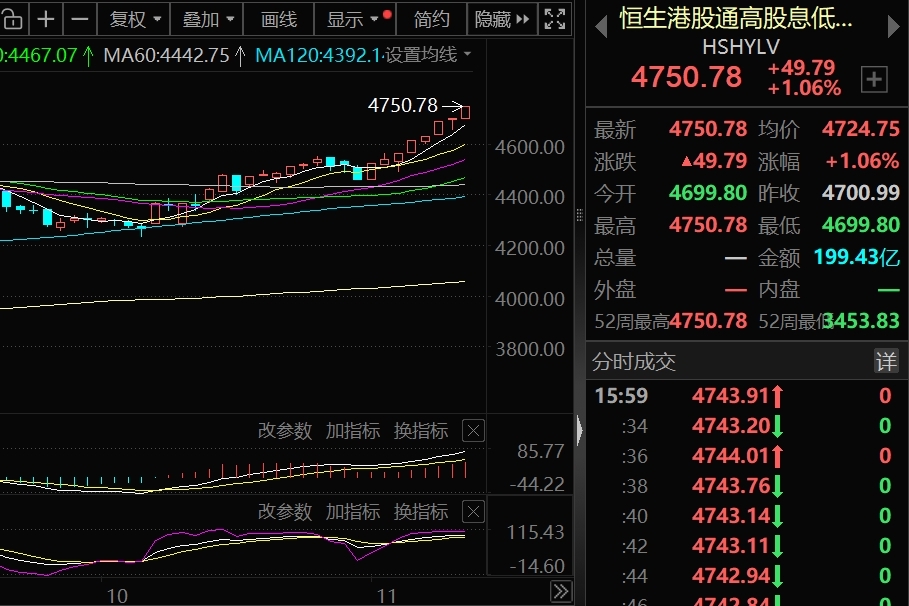909x606 pixels.
Task: Select the :34 trade row 4743.20
Action: [x=747, y=426]
